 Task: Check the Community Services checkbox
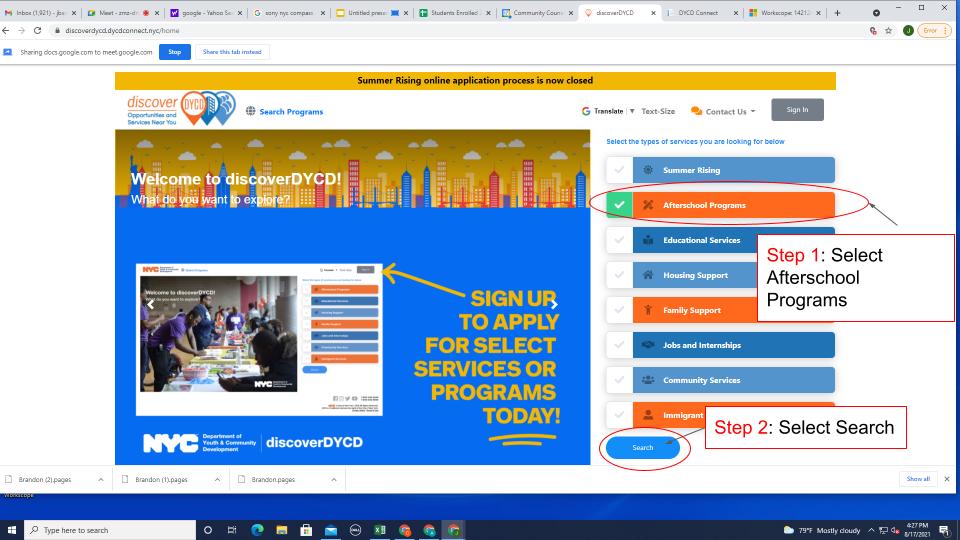pos(619,380)
